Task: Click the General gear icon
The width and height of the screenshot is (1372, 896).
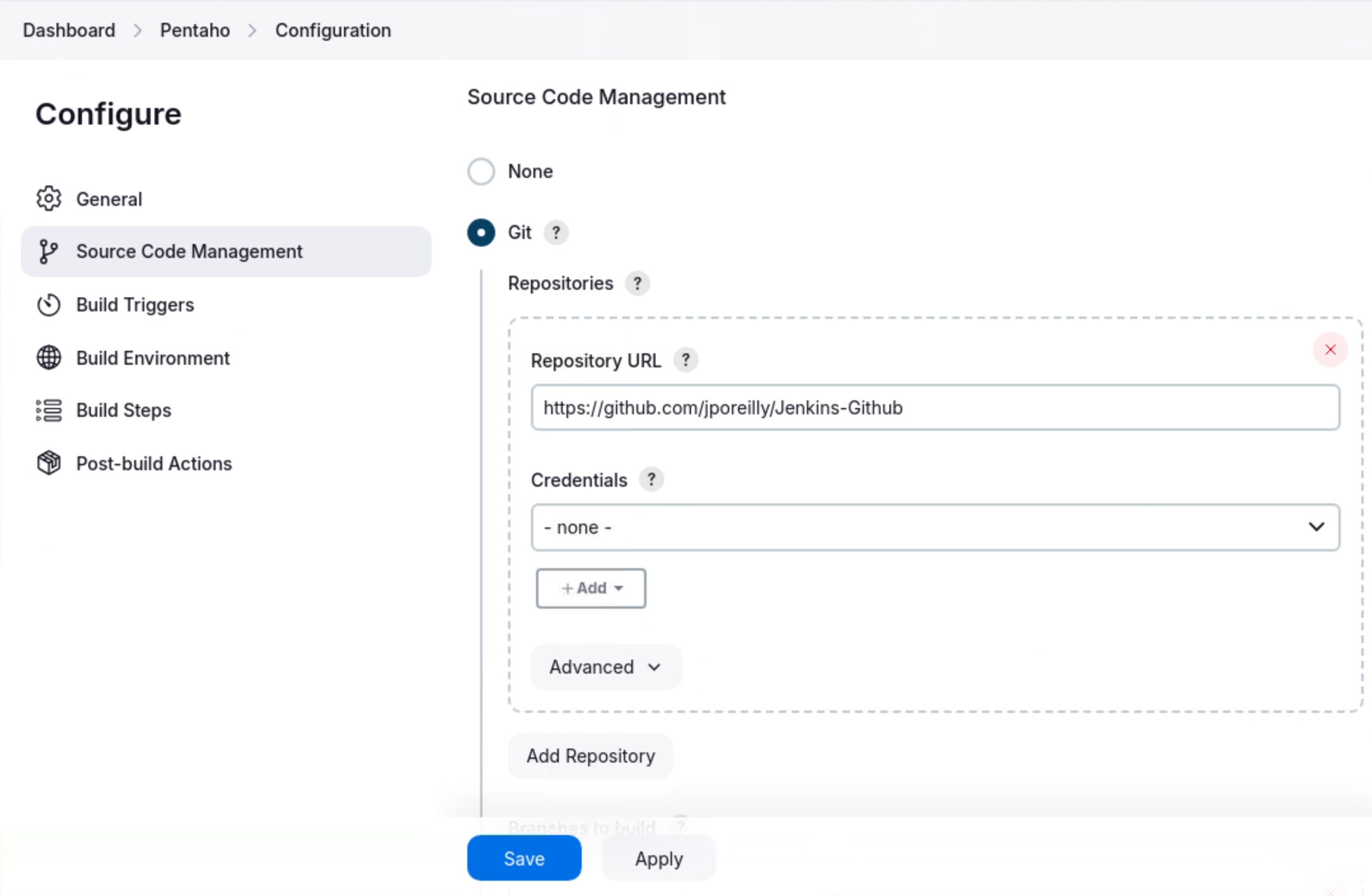Action: click(49, 199)
